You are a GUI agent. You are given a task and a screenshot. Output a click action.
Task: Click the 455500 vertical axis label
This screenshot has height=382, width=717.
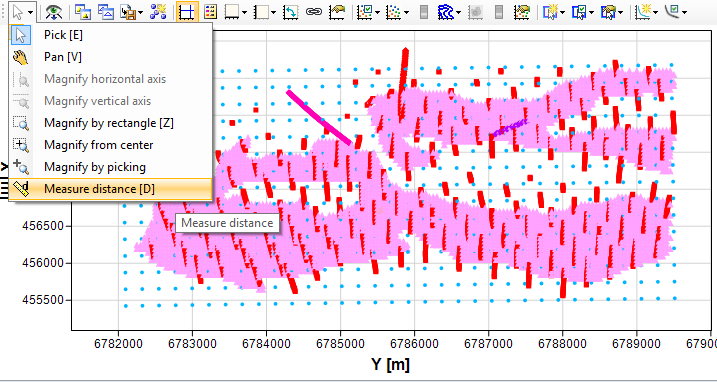tap(43, 301)
